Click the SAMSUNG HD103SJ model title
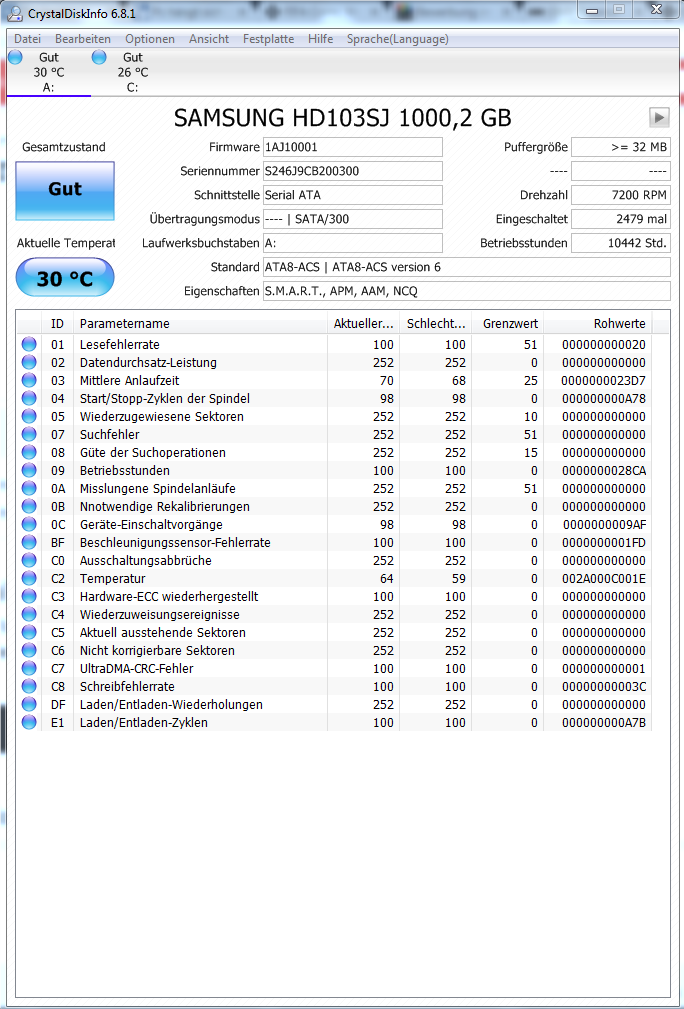 tap(343, 118)
